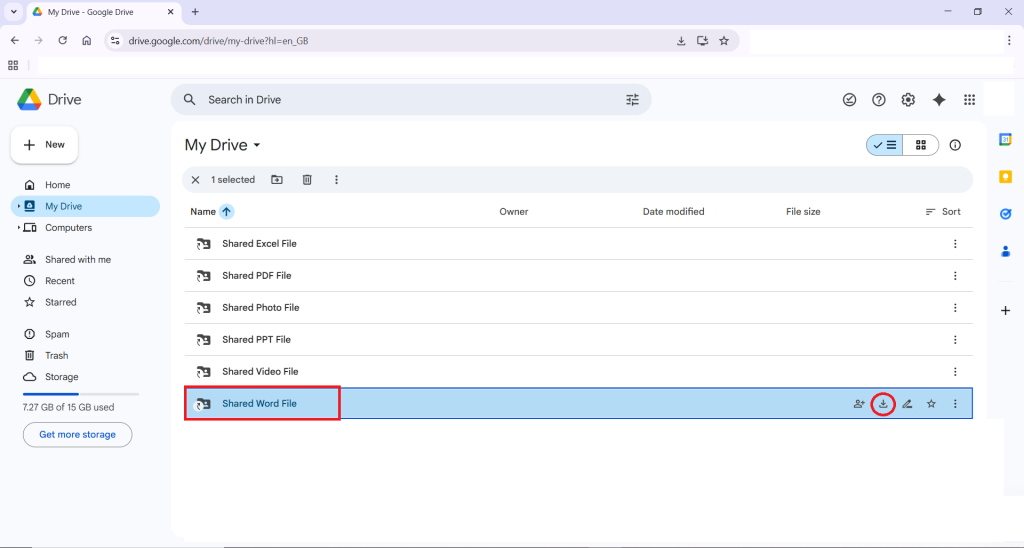1024x548 pixels.
Task: Click the move to folder icon
Action: (x=277, y=180)
